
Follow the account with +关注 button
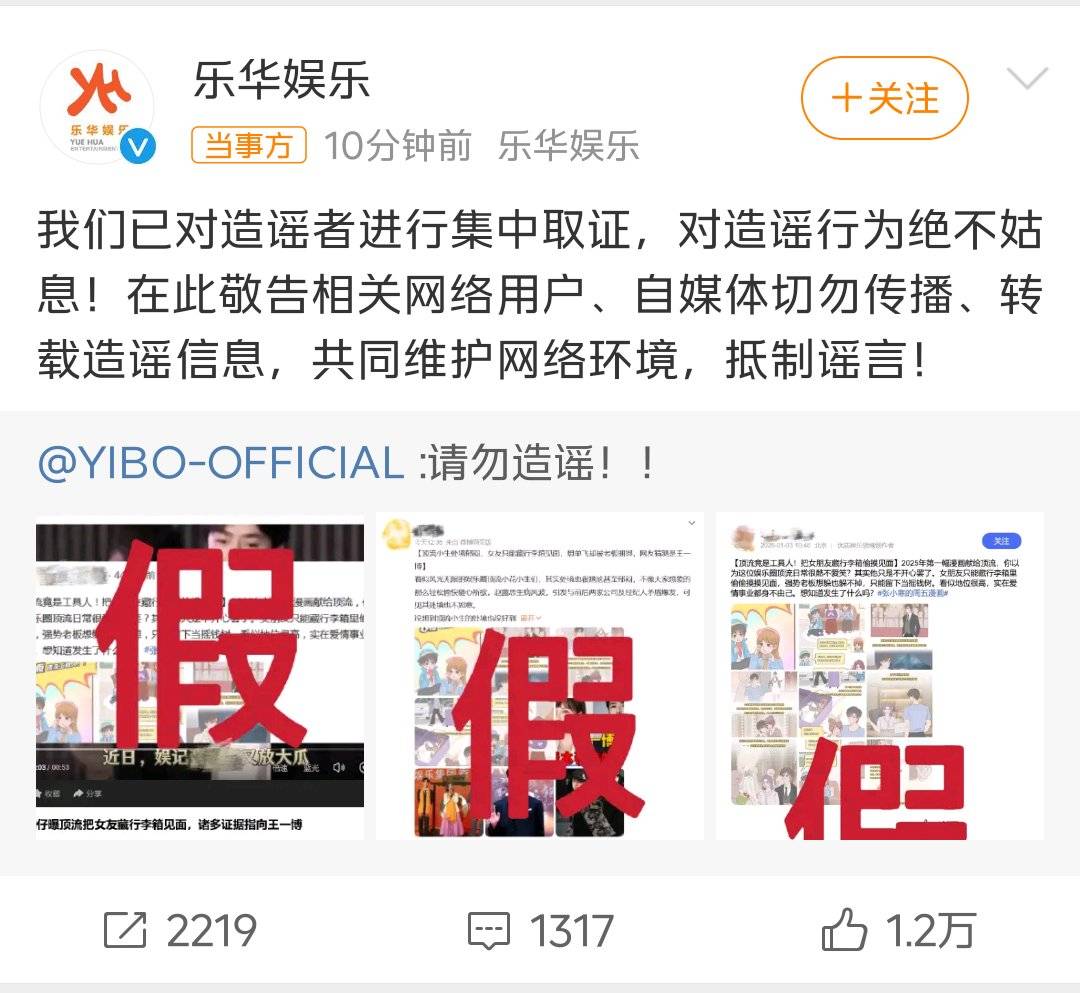click(x=884, y=98)
